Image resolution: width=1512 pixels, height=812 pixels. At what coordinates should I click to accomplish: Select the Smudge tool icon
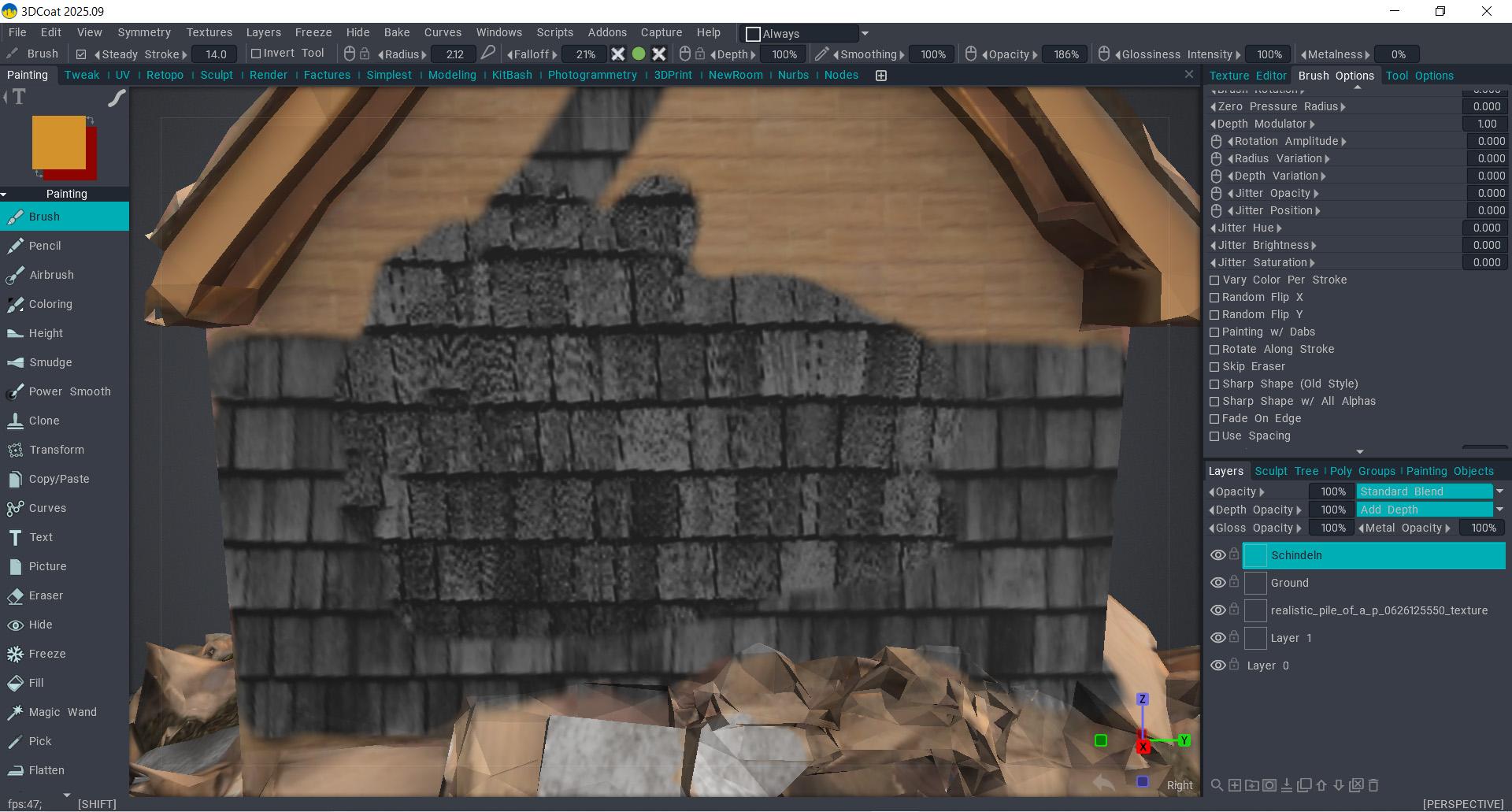pos(15,362)
